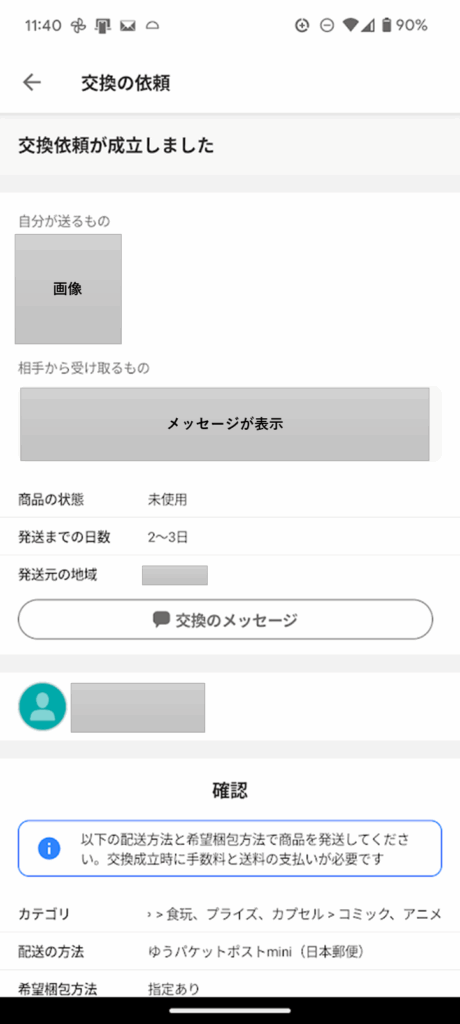The image size is (460, 1024).
Task: Tap the 発送までの日数 2〜3日 row
Action: tap(230, 537)
